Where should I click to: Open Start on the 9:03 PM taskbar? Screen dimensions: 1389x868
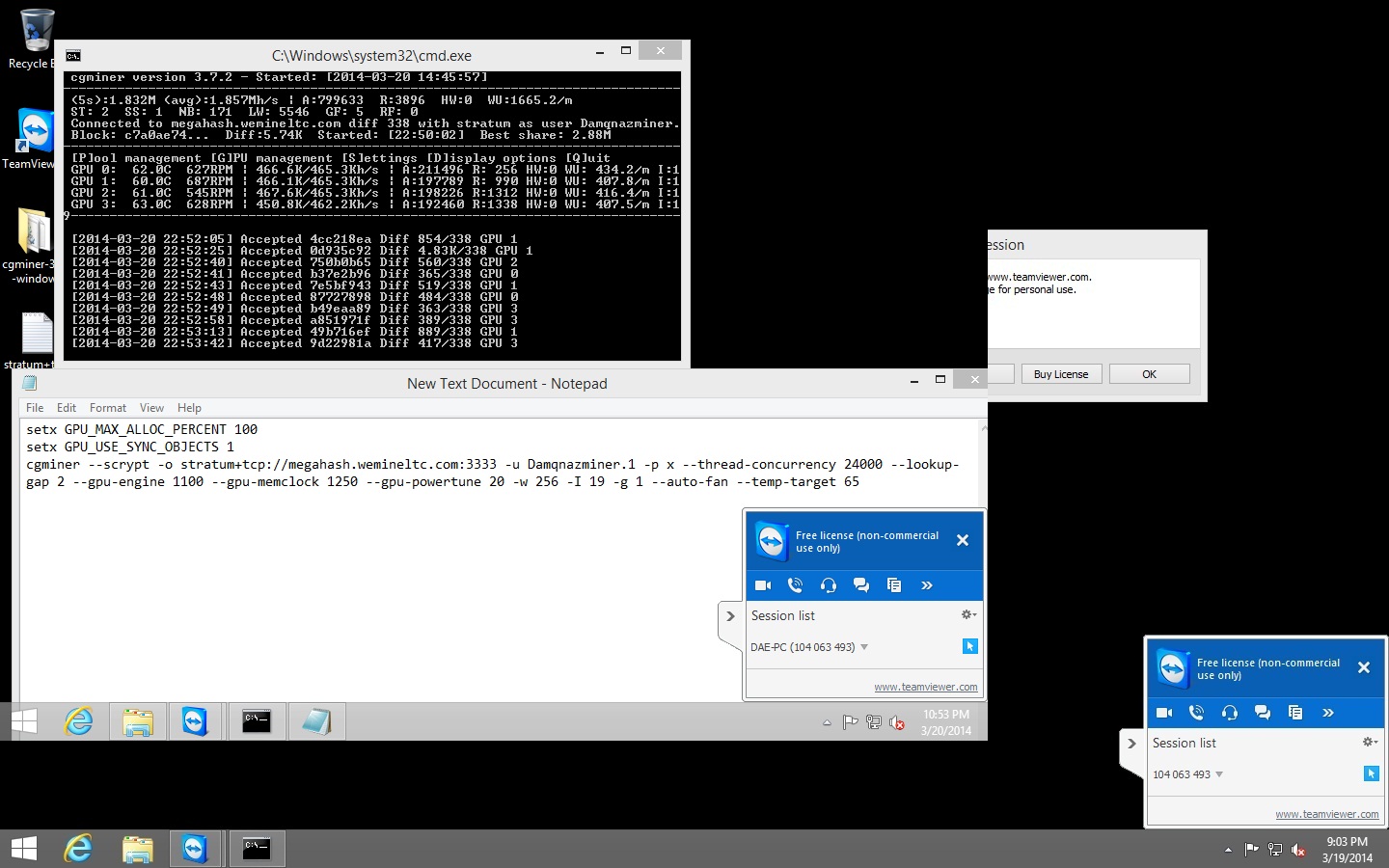pyautogui.click(x=24, y=849)
